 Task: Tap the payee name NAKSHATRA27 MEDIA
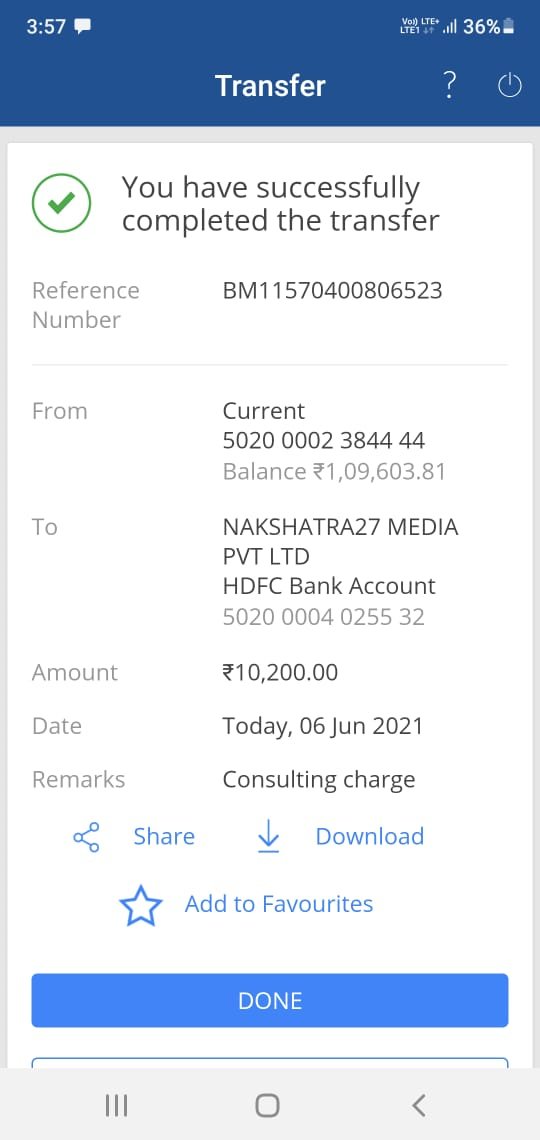[x=340, y=526]
